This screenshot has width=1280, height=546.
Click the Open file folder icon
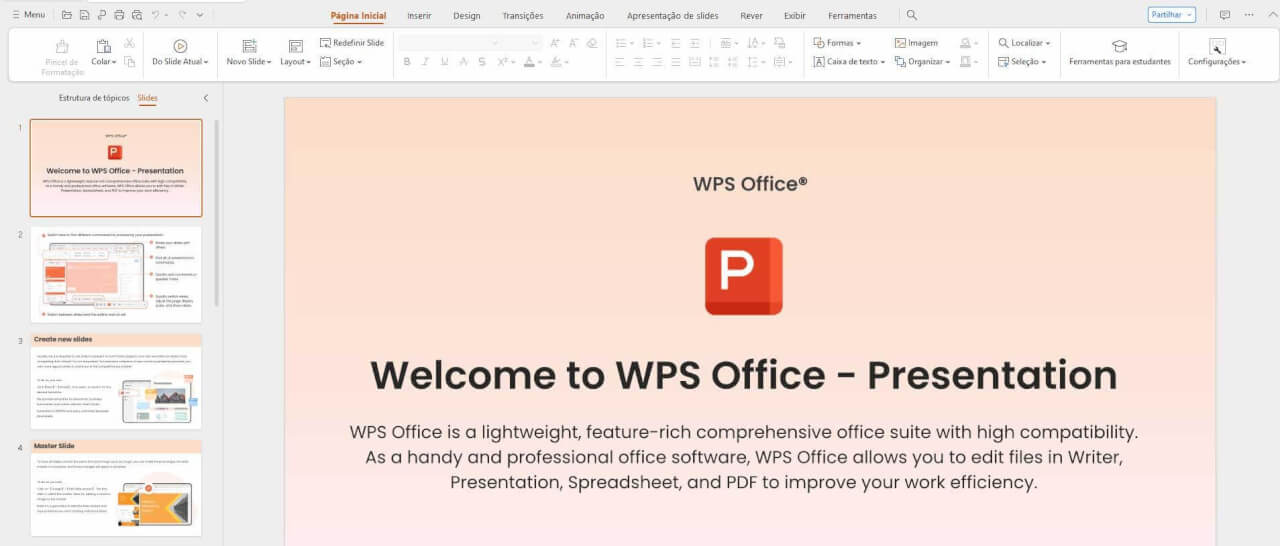click(66, 15)
